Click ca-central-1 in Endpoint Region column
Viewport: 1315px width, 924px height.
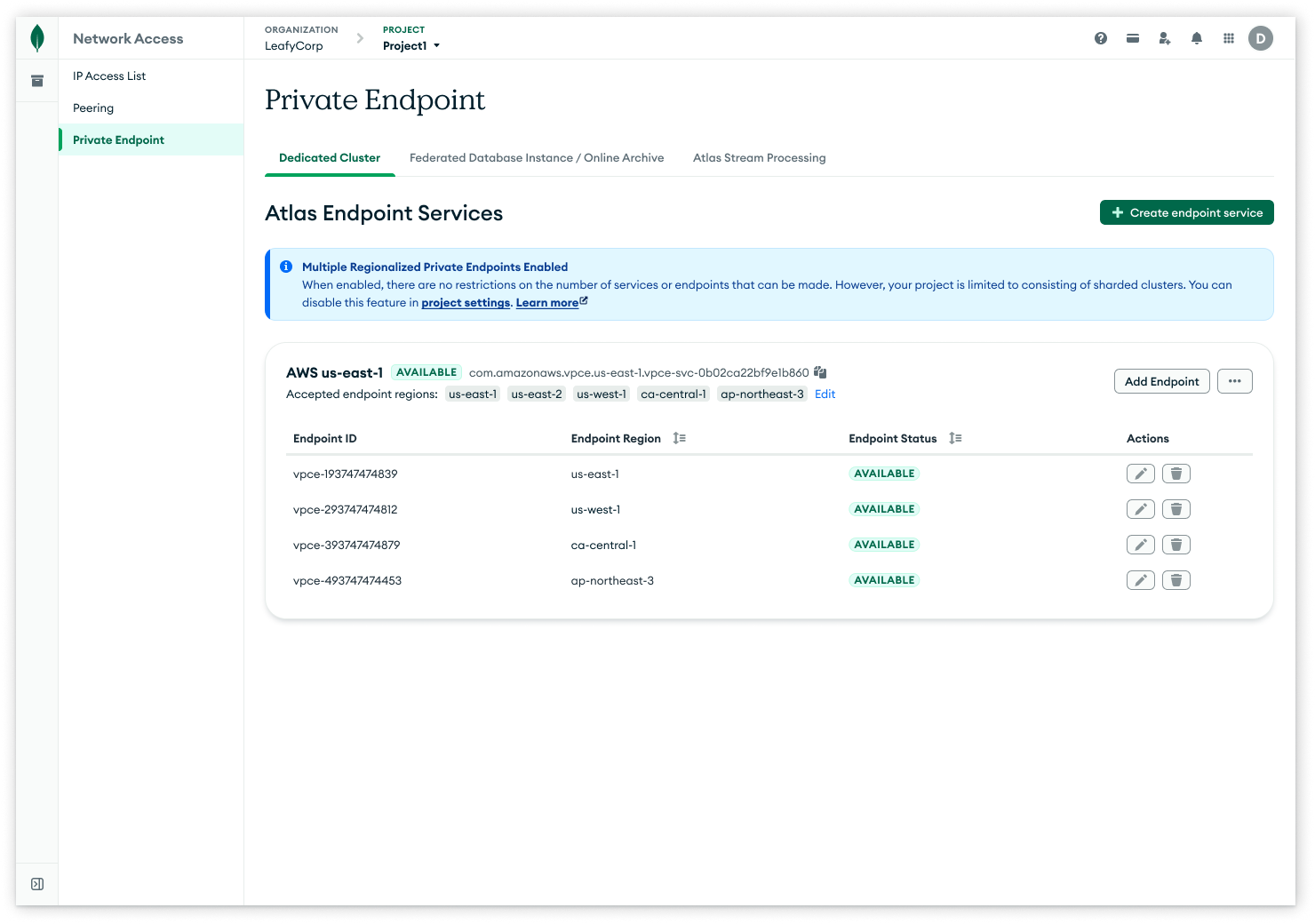click(603, 545)
